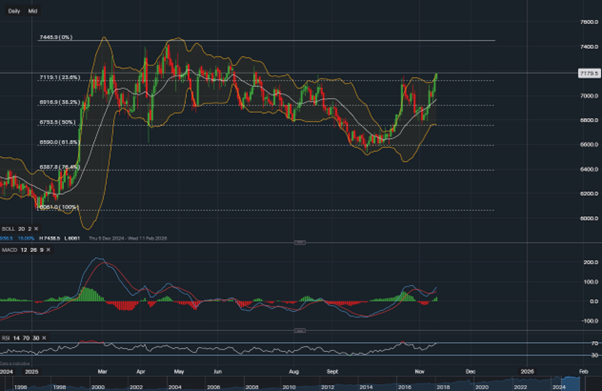Click the 7400.0 price axis label
This screenshot has width=602, height=391.
[589, 47]
